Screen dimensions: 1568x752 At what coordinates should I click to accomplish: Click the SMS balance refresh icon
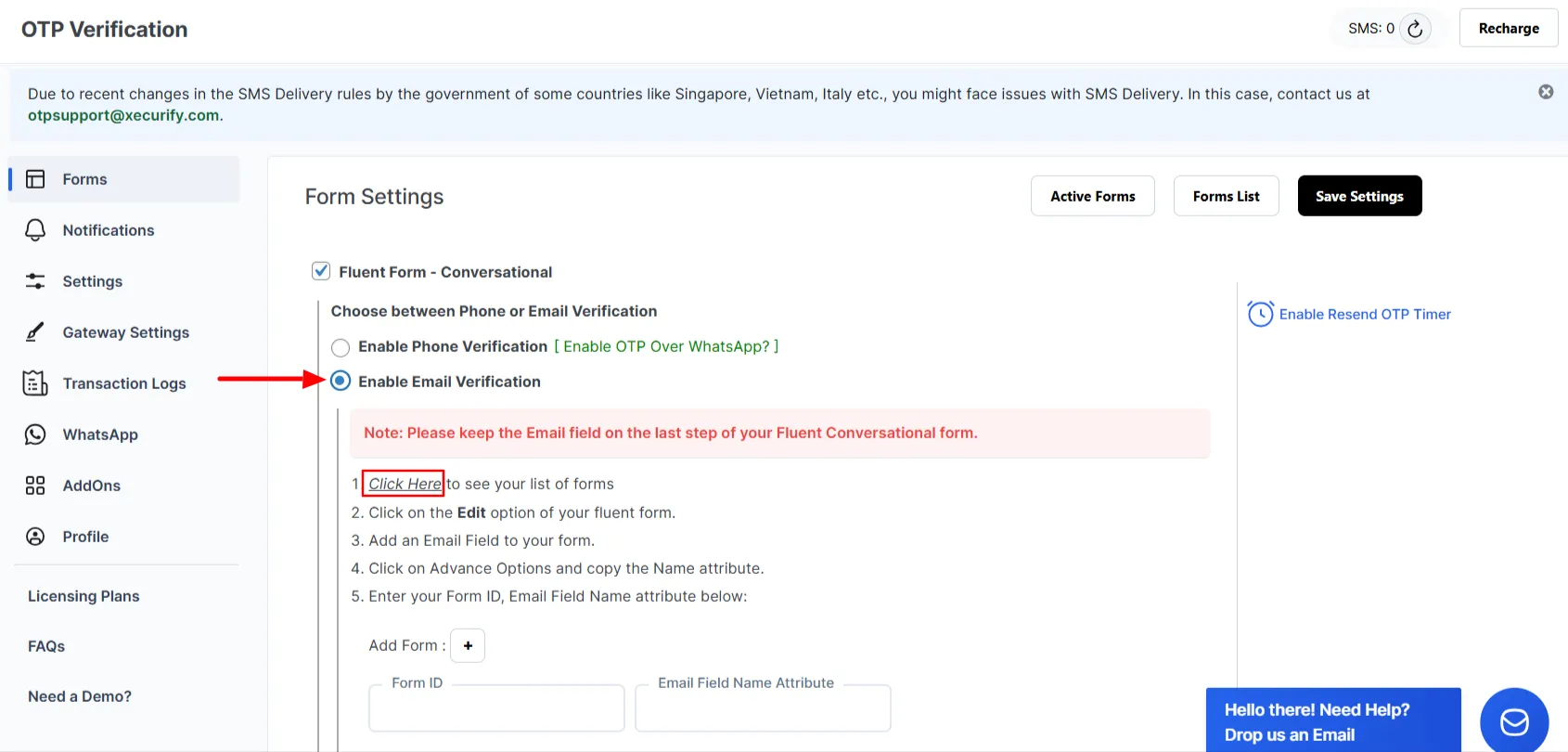[x=1414, y=29]
